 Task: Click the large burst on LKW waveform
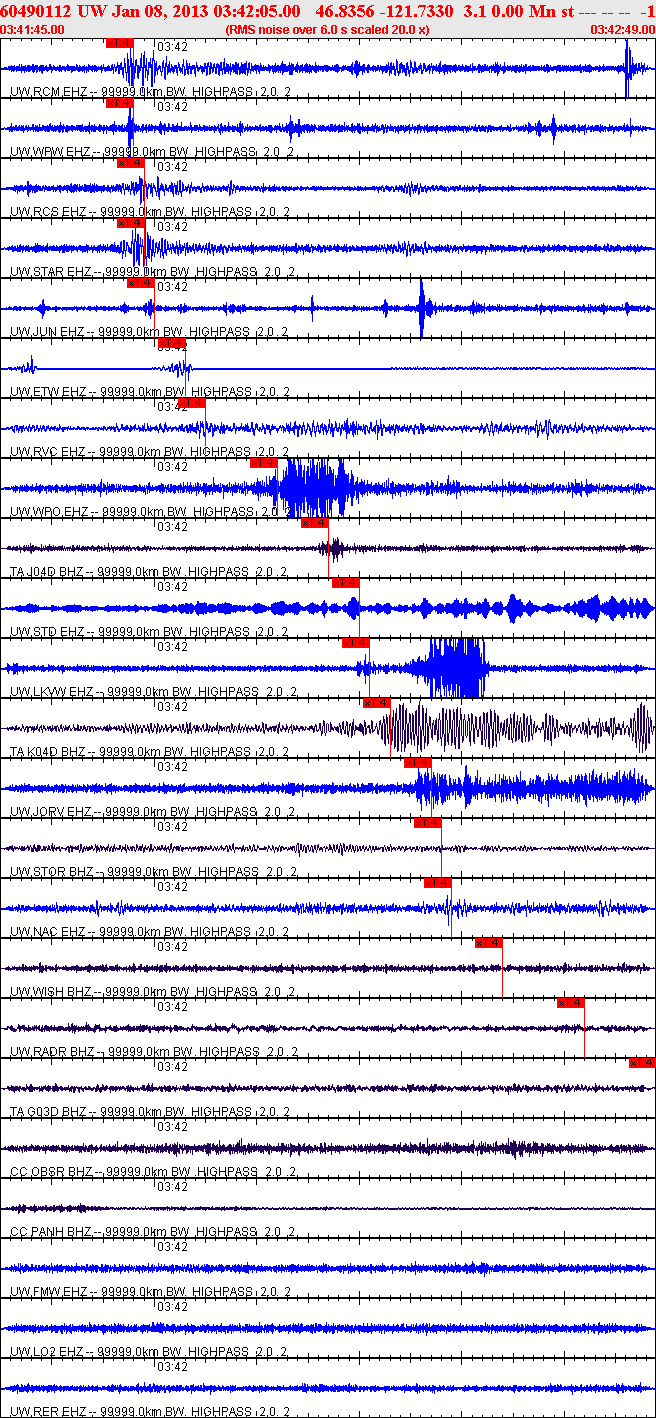455,668
